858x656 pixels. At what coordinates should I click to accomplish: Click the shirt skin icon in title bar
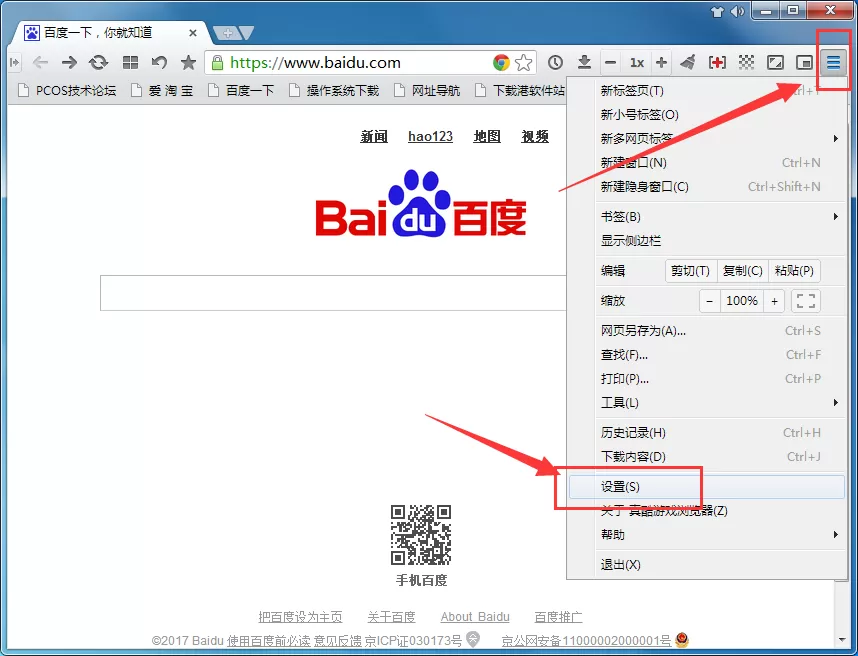coord(717,11)
